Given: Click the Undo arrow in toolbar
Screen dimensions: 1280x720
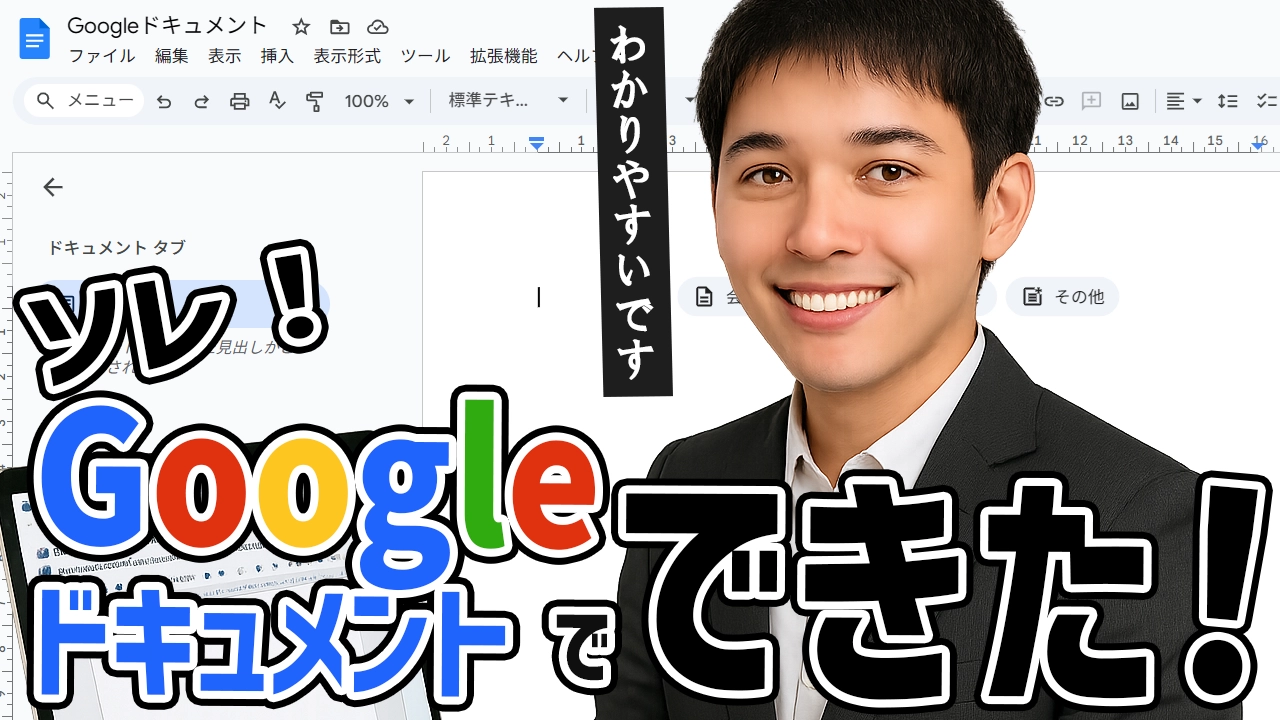Looking at the screenshot, I should (164, 101).
